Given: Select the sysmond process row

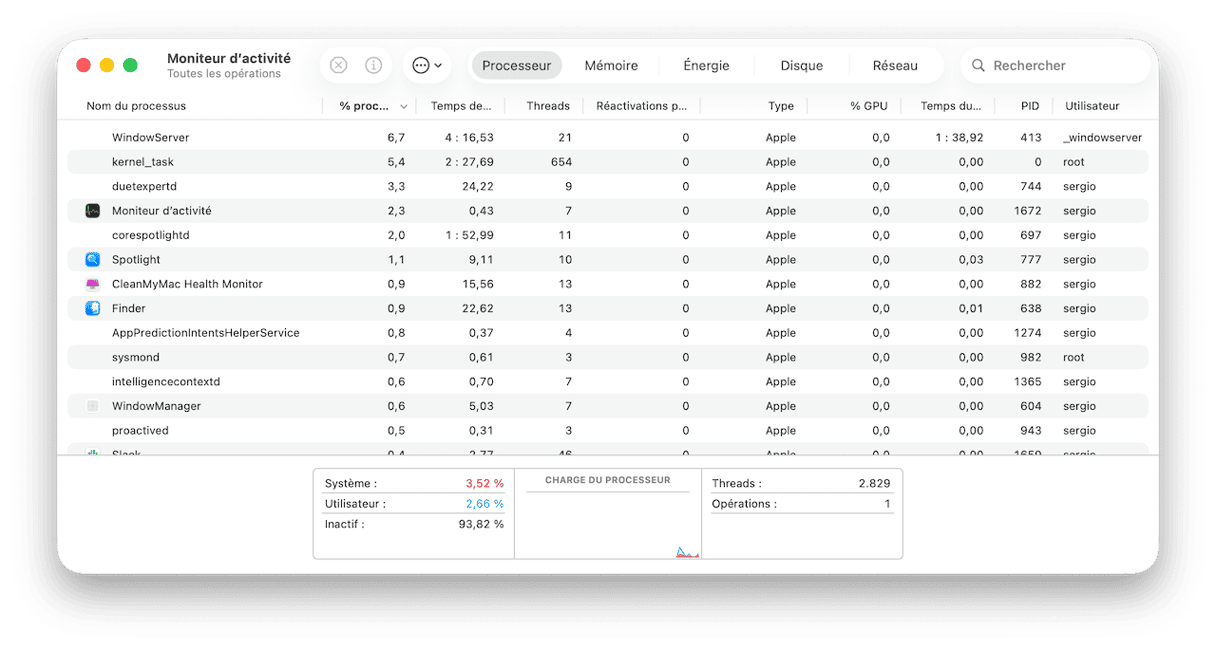Looking at the screenshot, I should coord(608,357).
